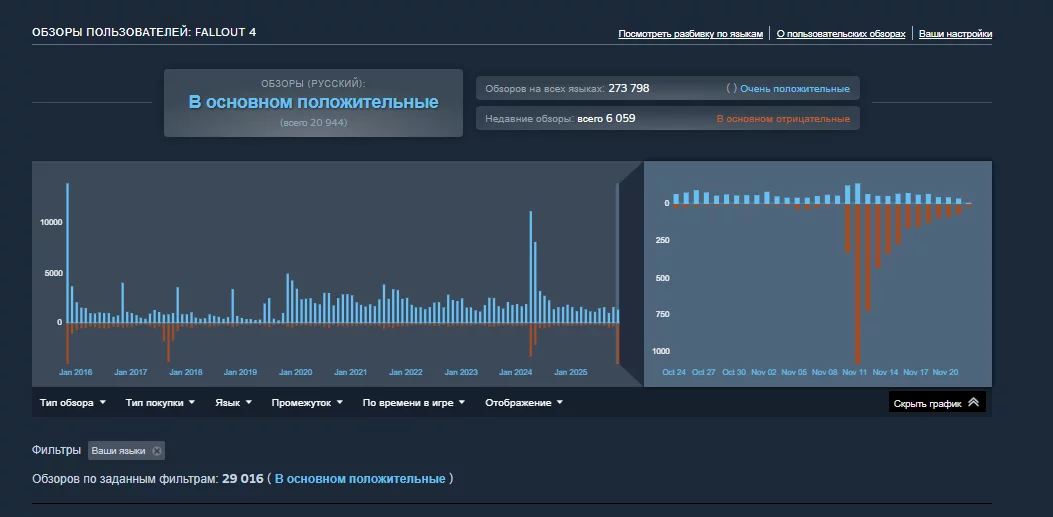Click 'Oct 24' label on recent chart
This screenshot has width=1053, height=517.
674,372
